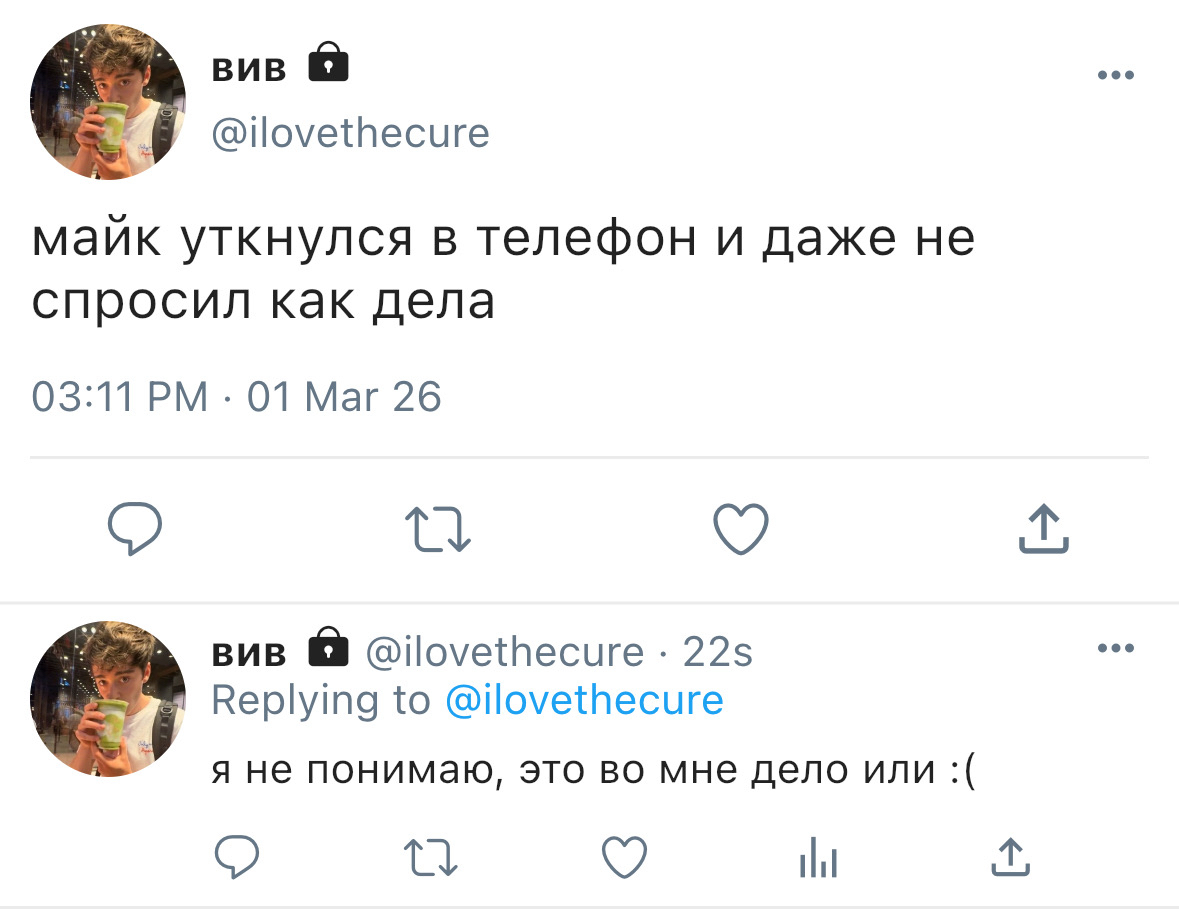The height and width of the screenshot is (909, 1179).
Task: Open three-dot menu on main tweet
Action: coord(1116,74)
